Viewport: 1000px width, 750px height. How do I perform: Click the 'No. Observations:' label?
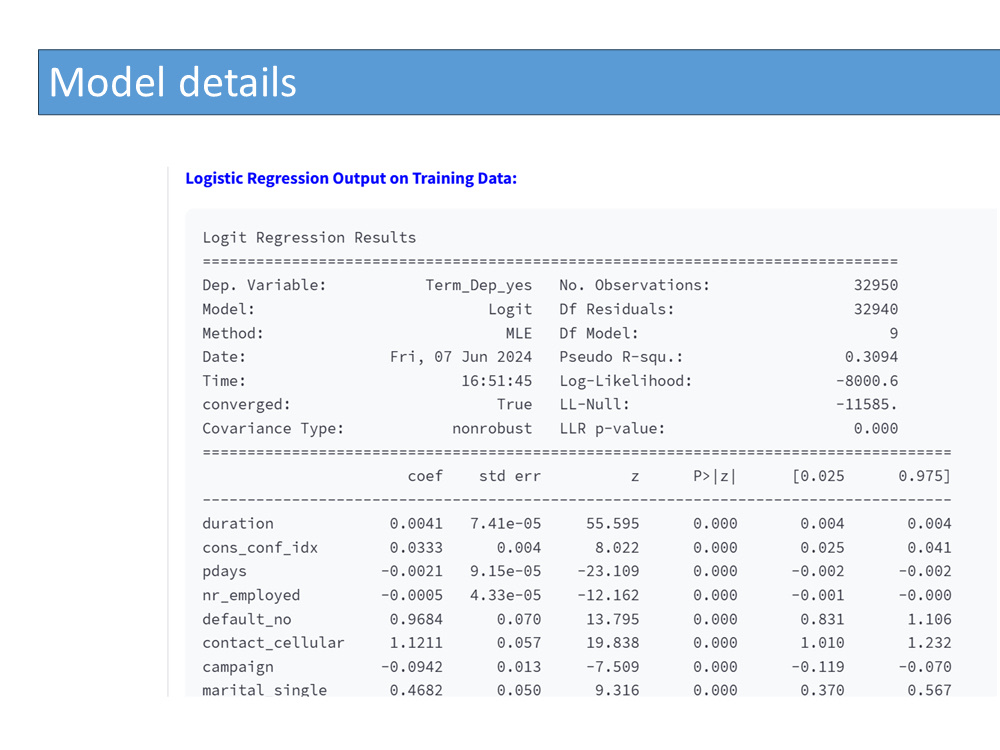point(635,285)
